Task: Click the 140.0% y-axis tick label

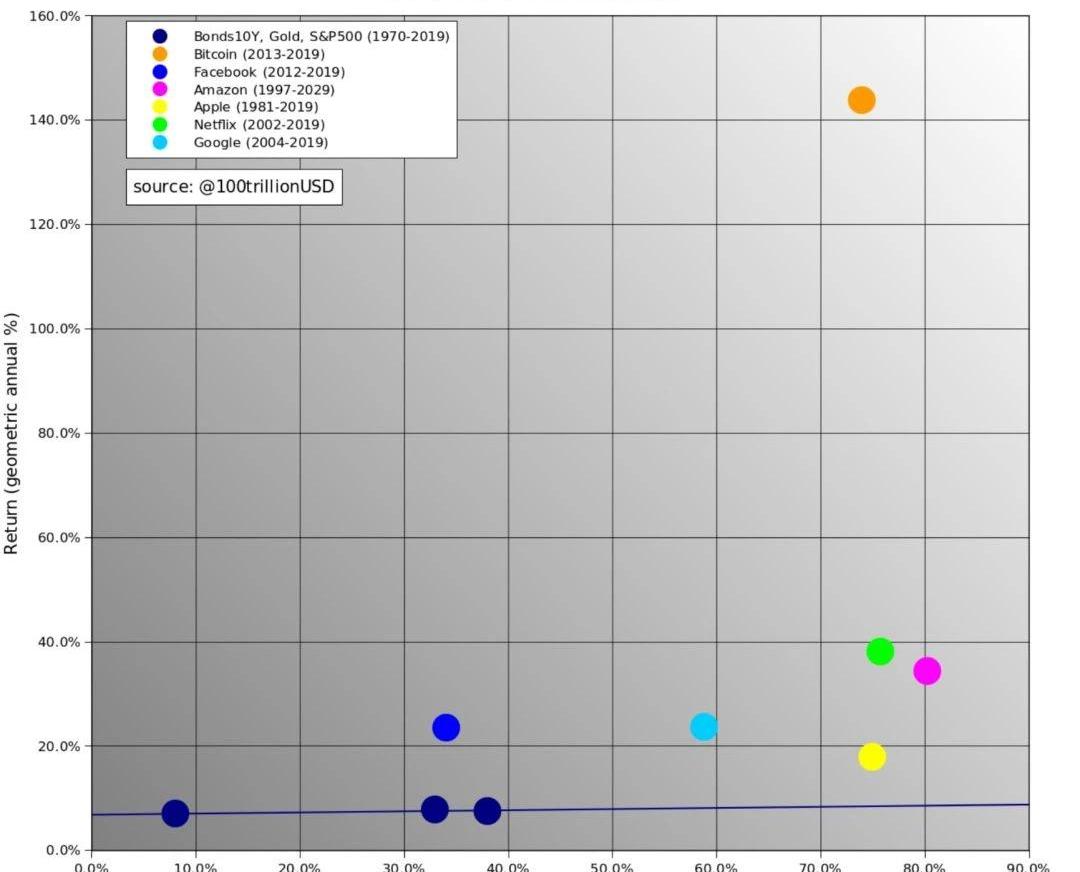Action: (x=56, y=120)
